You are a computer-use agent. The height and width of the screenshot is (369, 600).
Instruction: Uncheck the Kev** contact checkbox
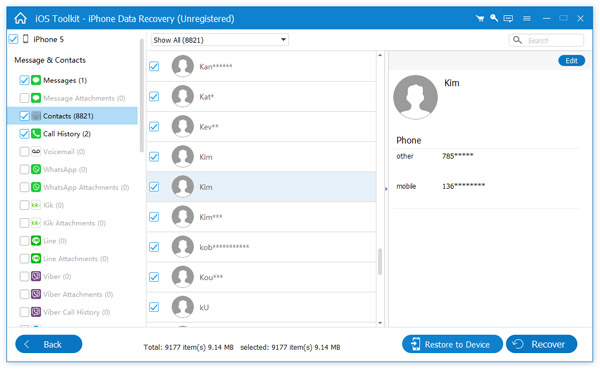(x=154, y=127)
